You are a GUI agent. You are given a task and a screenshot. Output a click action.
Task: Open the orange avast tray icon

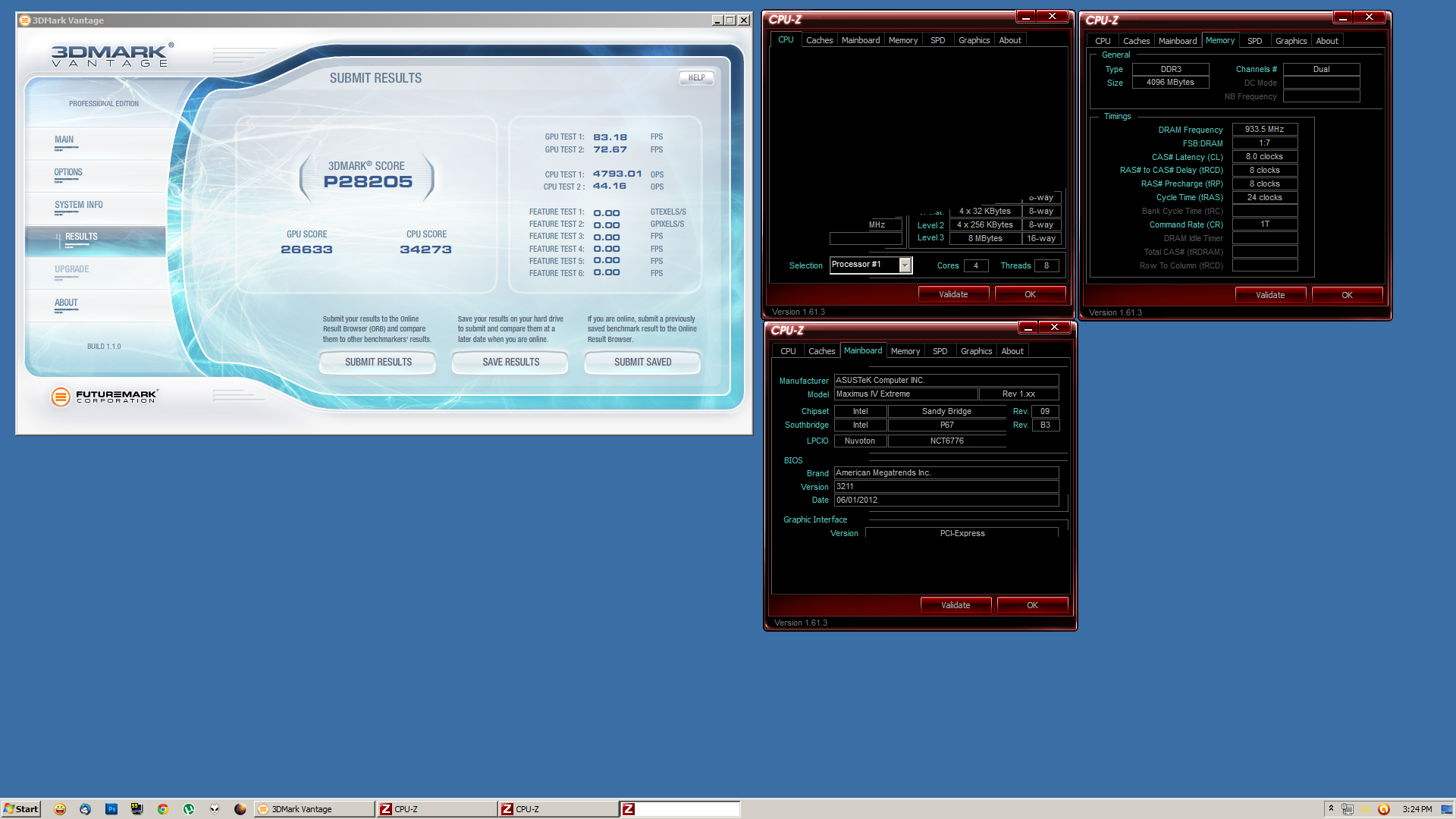coord(1384,809)
